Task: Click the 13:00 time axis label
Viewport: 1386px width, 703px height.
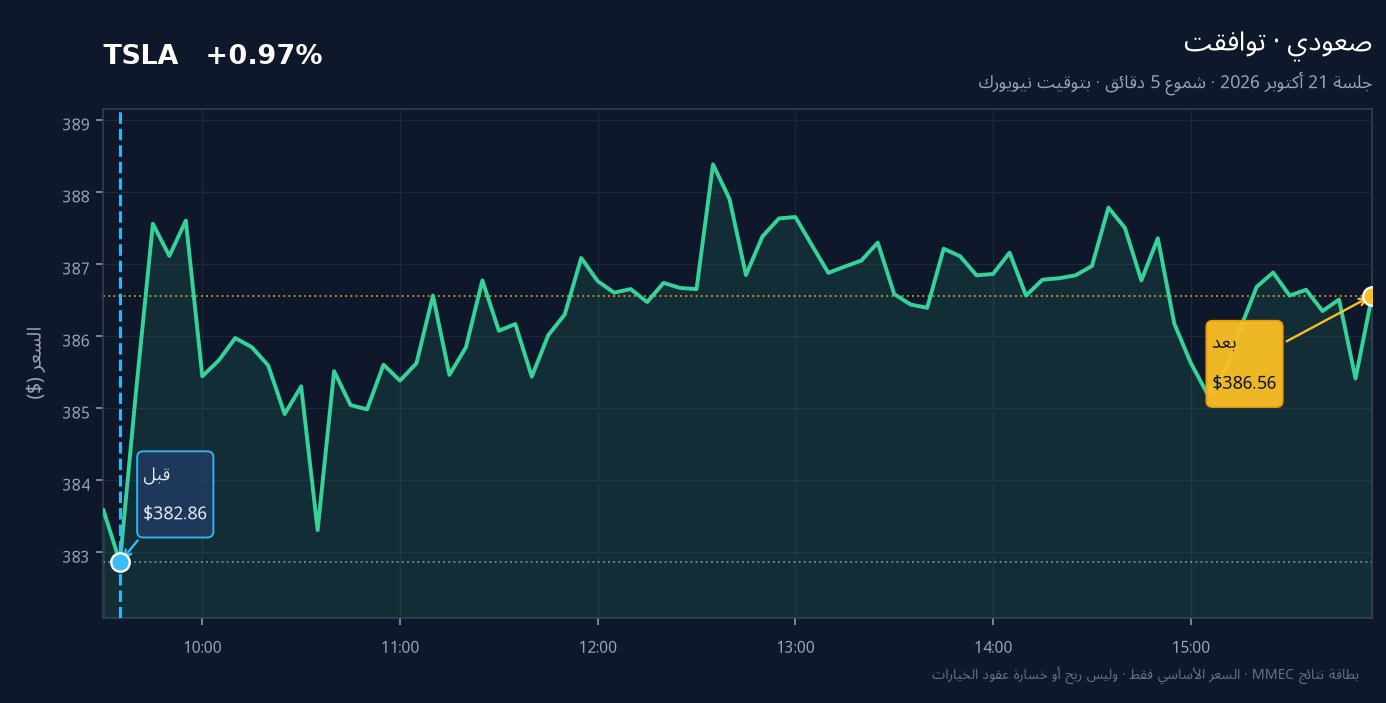Action: pyautogui.click(x=795, y=647)
